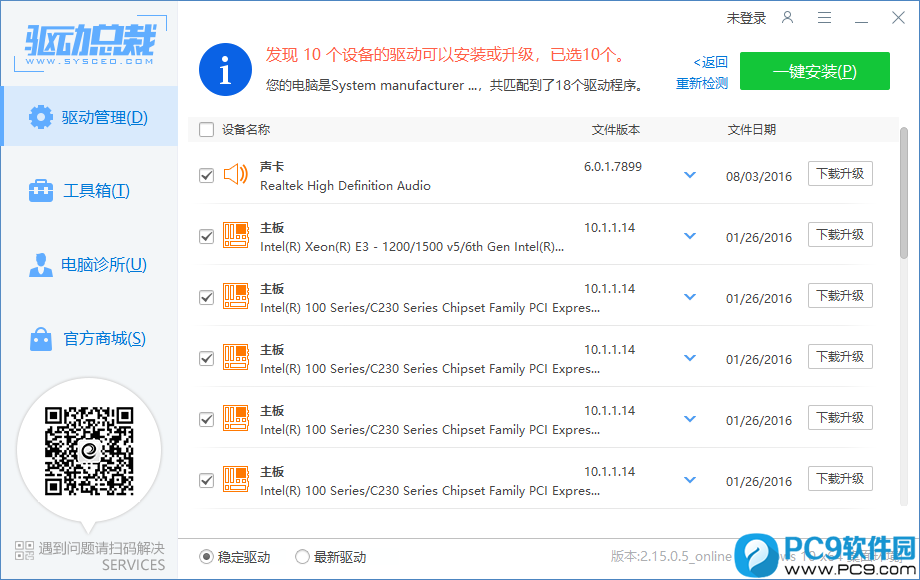Click the Realtek High Definition Audio name
This screenshot has width=920, height=580.
345,185
